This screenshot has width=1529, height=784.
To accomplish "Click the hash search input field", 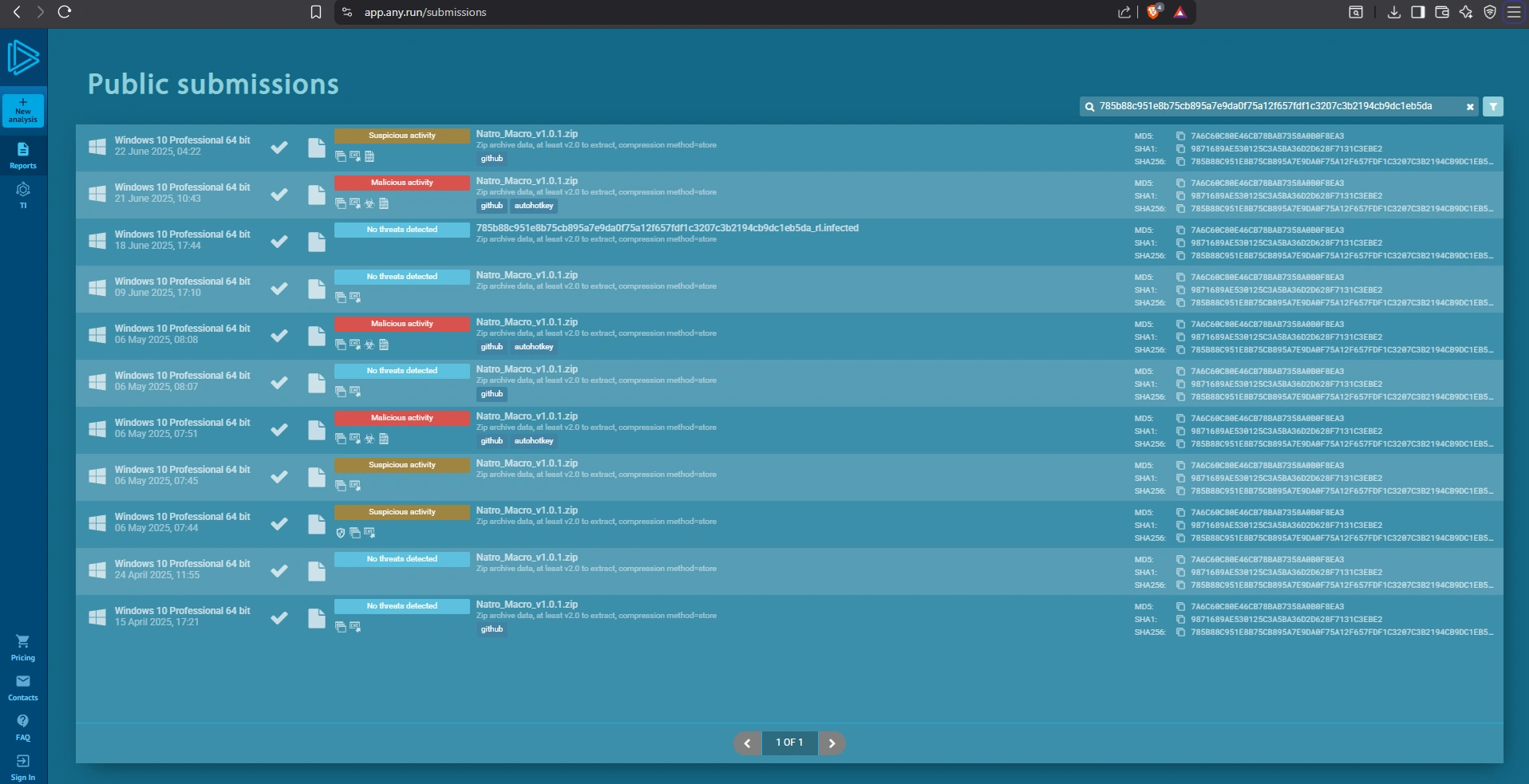I will pyautogui.click(x=1279, y=106).
